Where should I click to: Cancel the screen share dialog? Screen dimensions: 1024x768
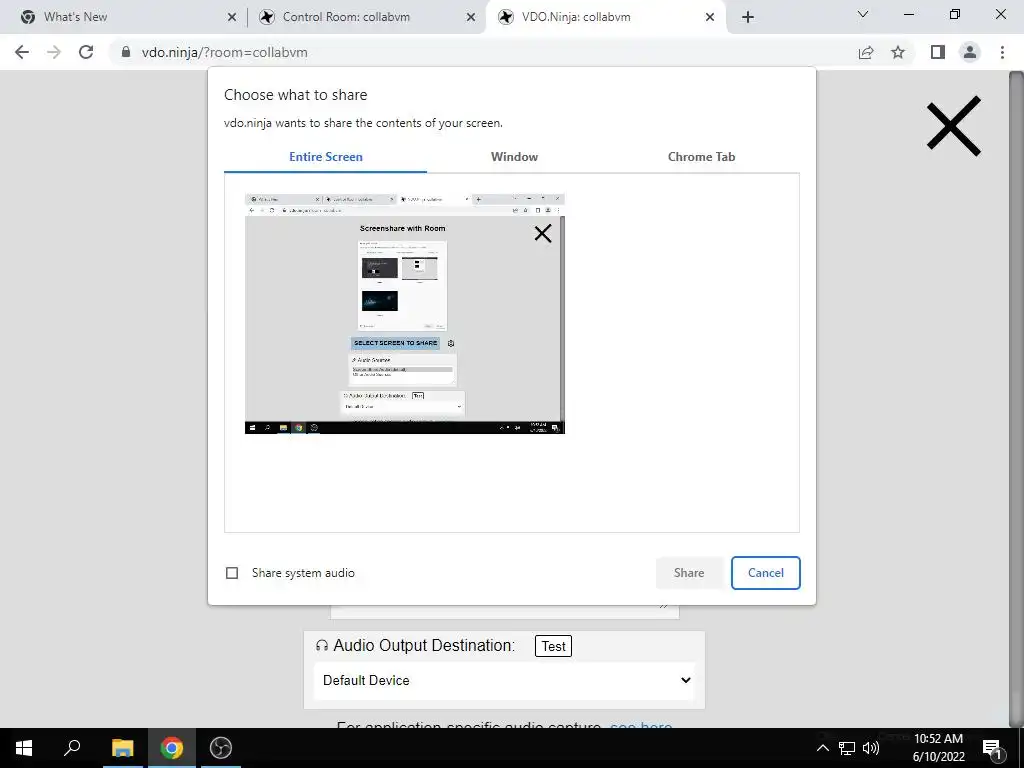click(x=765, y=573)
